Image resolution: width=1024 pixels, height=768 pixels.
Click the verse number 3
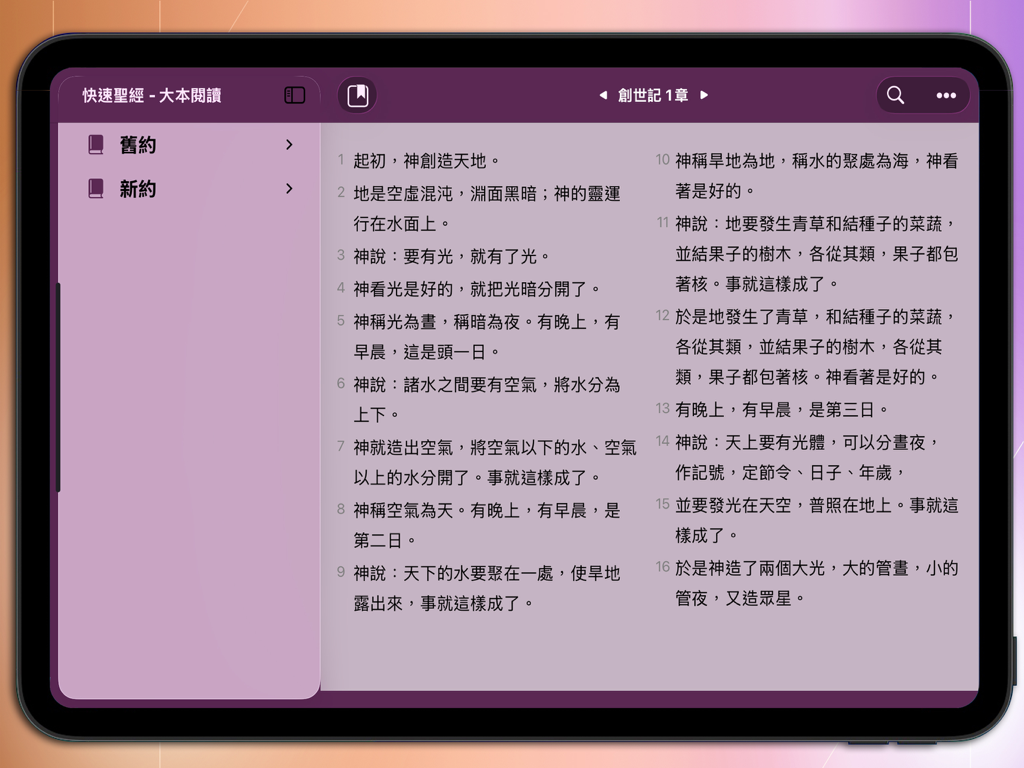[x=340, y=256]
